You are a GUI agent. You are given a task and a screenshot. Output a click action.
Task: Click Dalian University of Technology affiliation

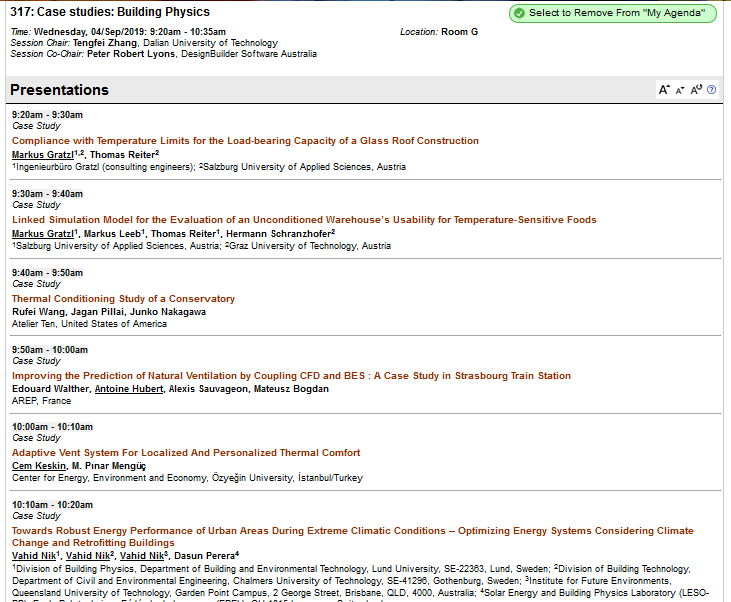point(210,43)
